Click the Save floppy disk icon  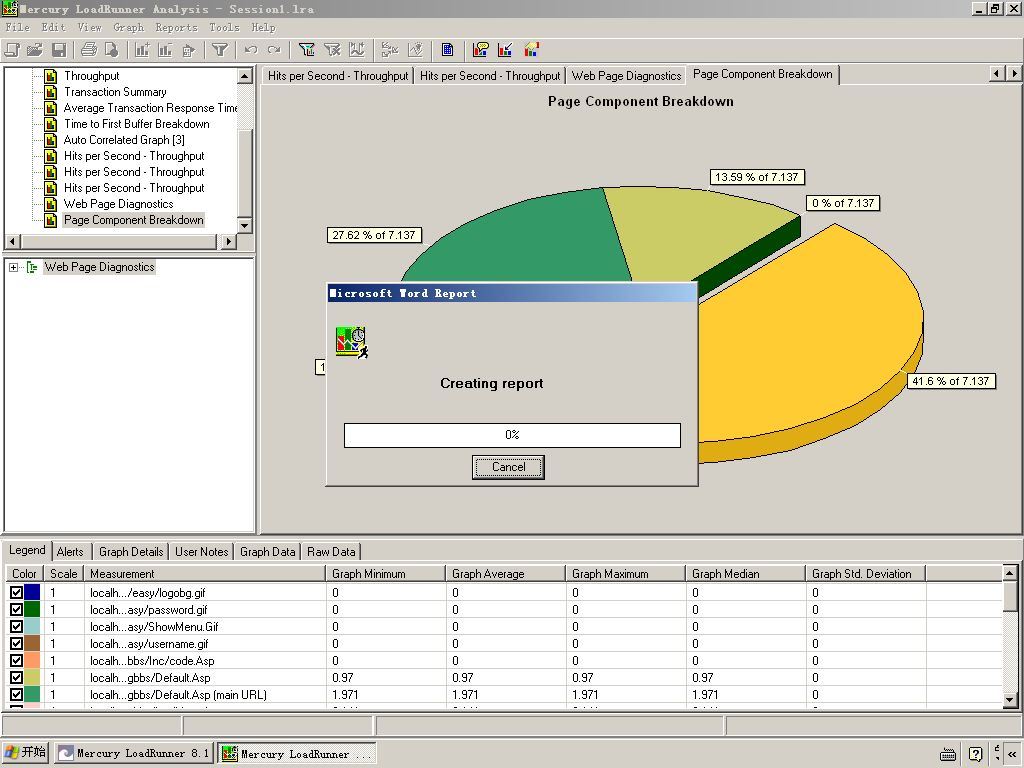pos(58,50)
